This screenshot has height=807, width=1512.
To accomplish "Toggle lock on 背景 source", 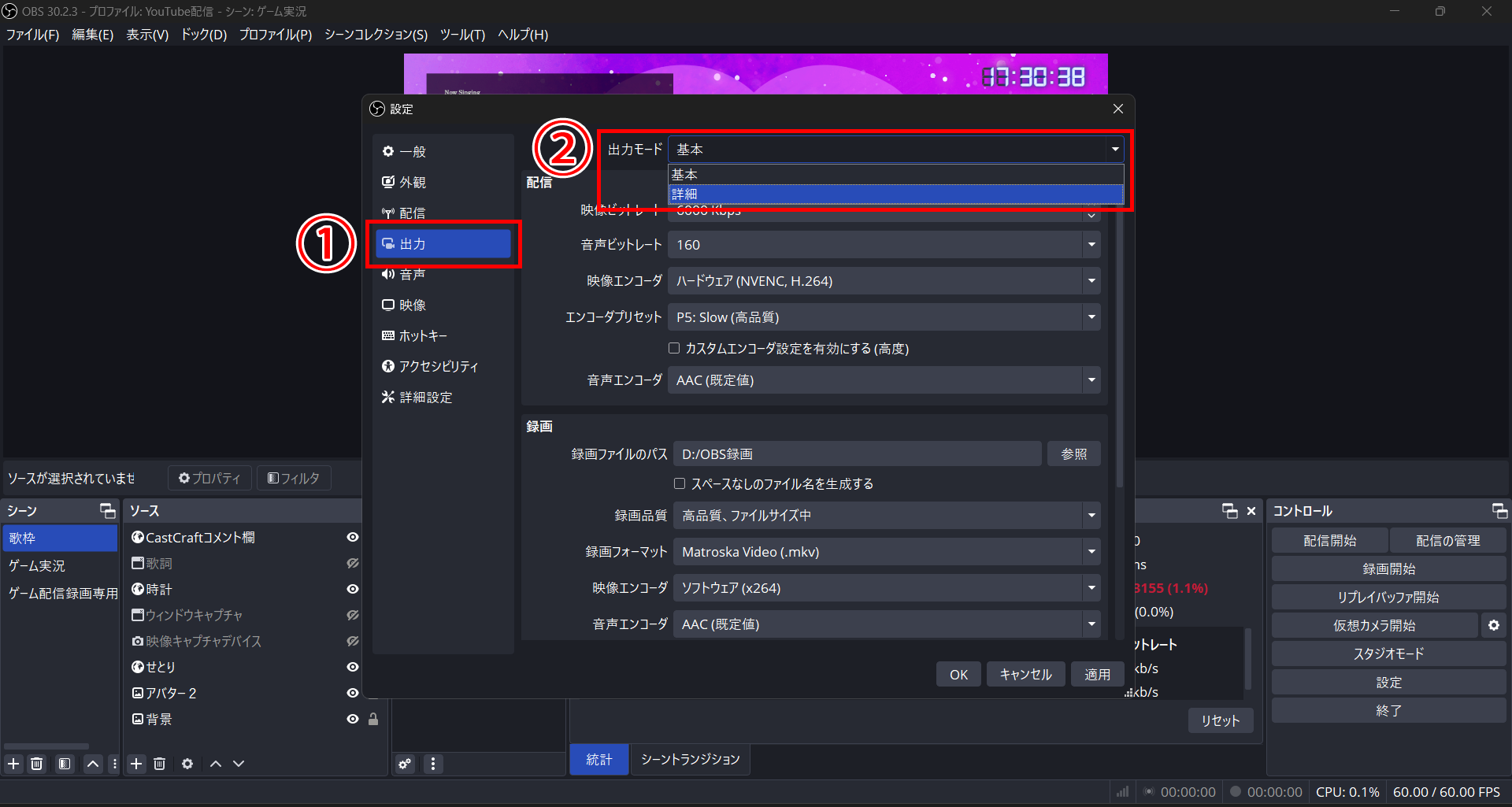I will coord(373,719).
